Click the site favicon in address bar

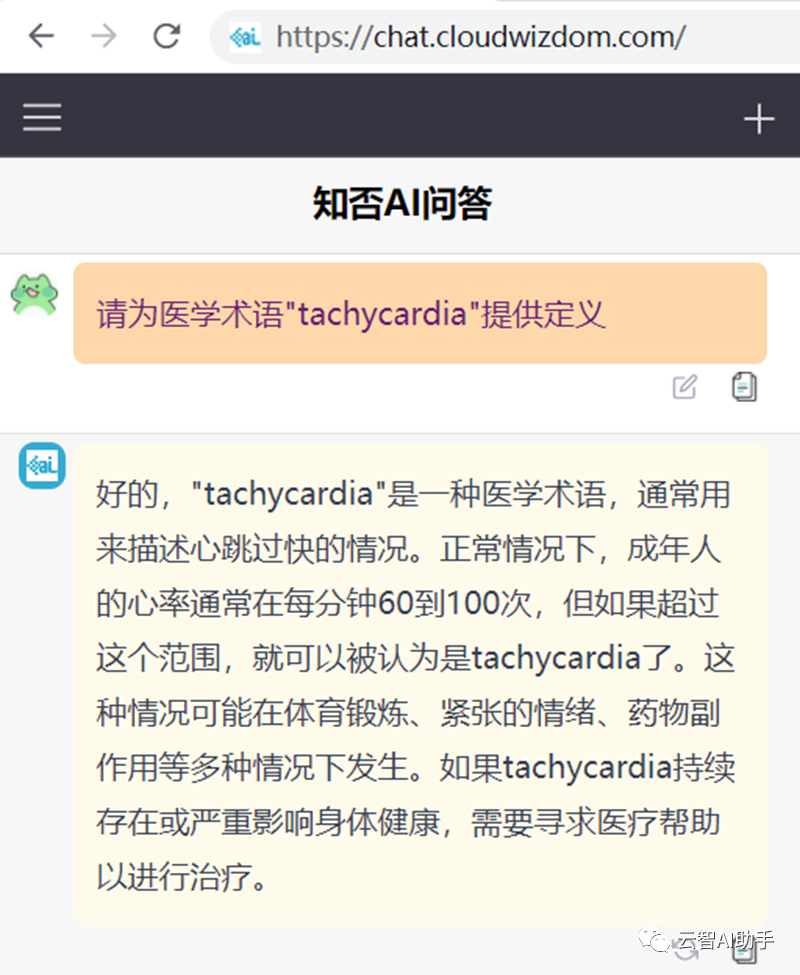click(245, 38)
